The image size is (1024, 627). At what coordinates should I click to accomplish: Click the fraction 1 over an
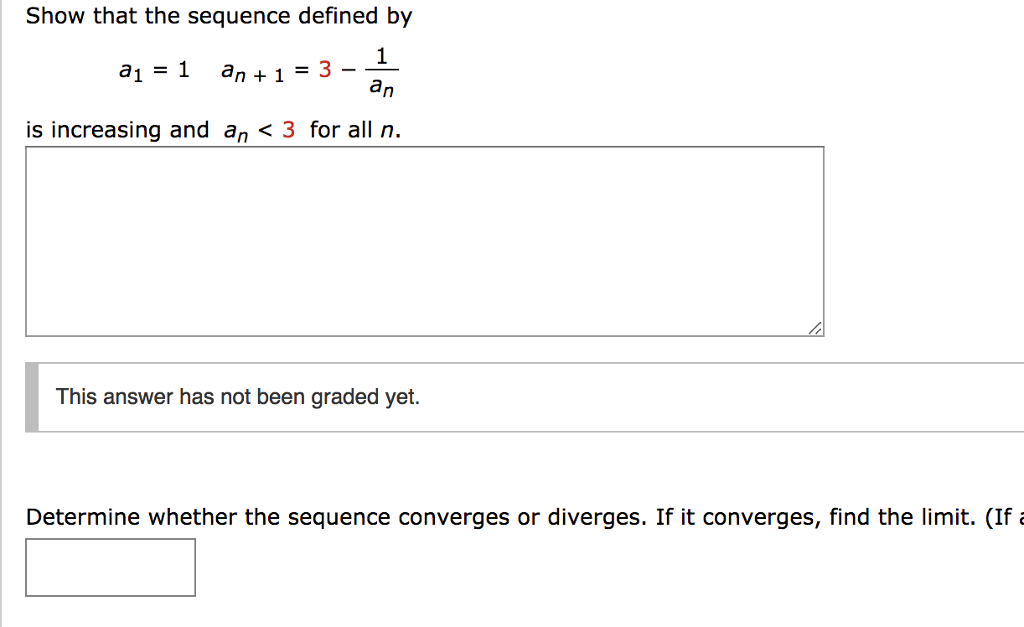tap(382, 70)
